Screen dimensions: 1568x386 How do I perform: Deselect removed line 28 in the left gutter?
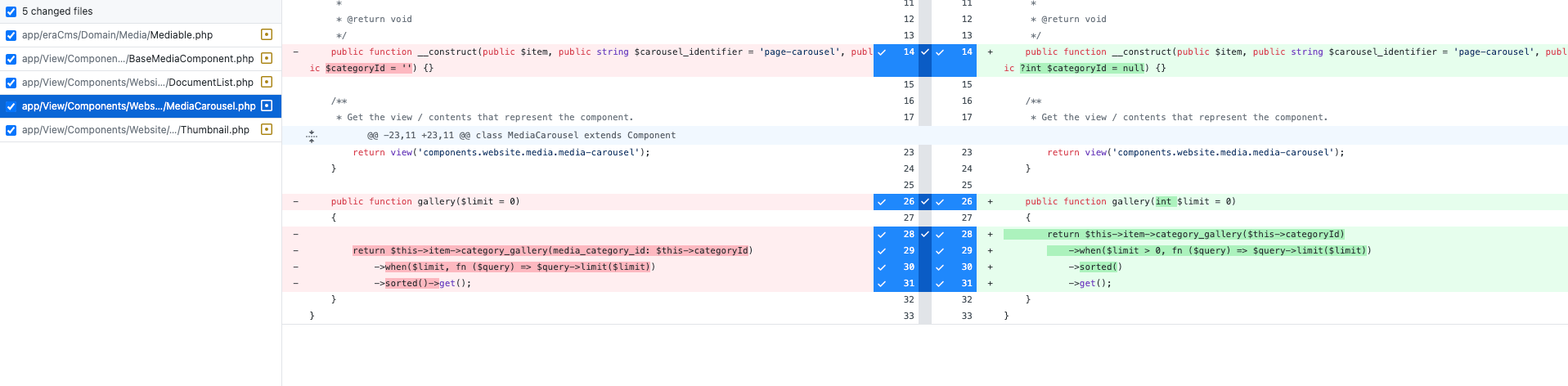coord(896,235)
